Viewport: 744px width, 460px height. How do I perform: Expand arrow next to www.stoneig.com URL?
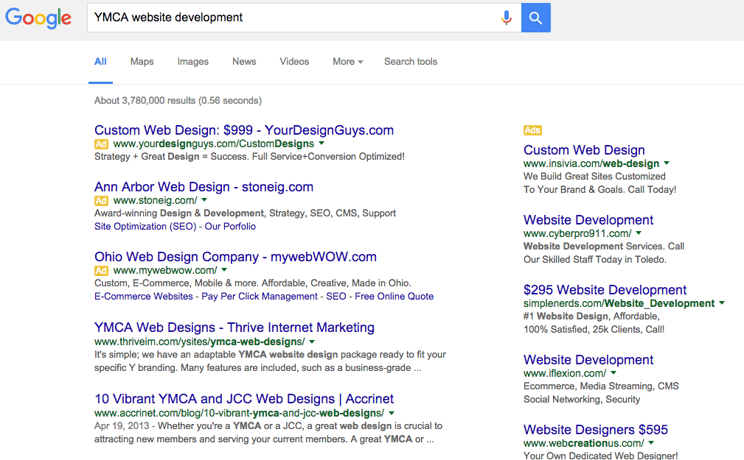[x=205, y=200]
